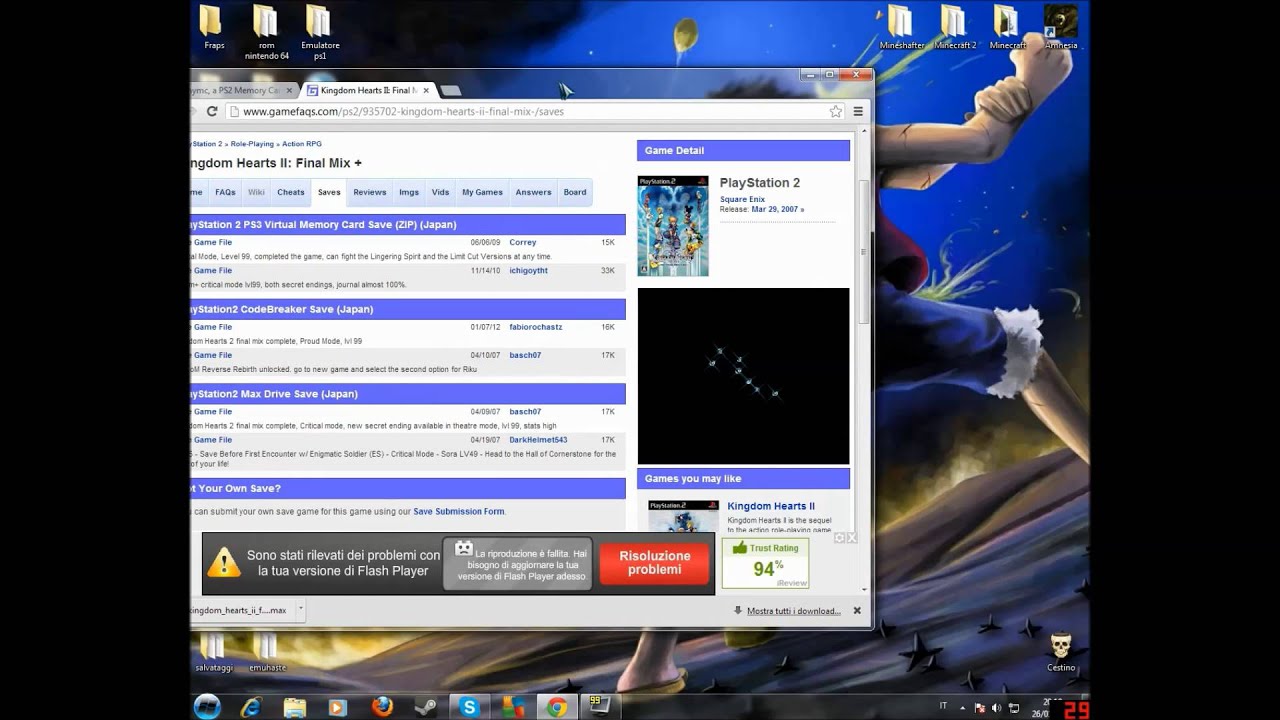Open the Board tab

pyautogui.click(x=575, y=192)
